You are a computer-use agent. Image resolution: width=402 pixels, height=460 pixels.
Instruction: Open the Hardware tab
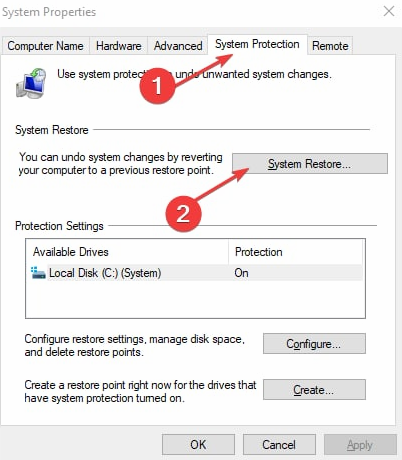tap(119, 46)
